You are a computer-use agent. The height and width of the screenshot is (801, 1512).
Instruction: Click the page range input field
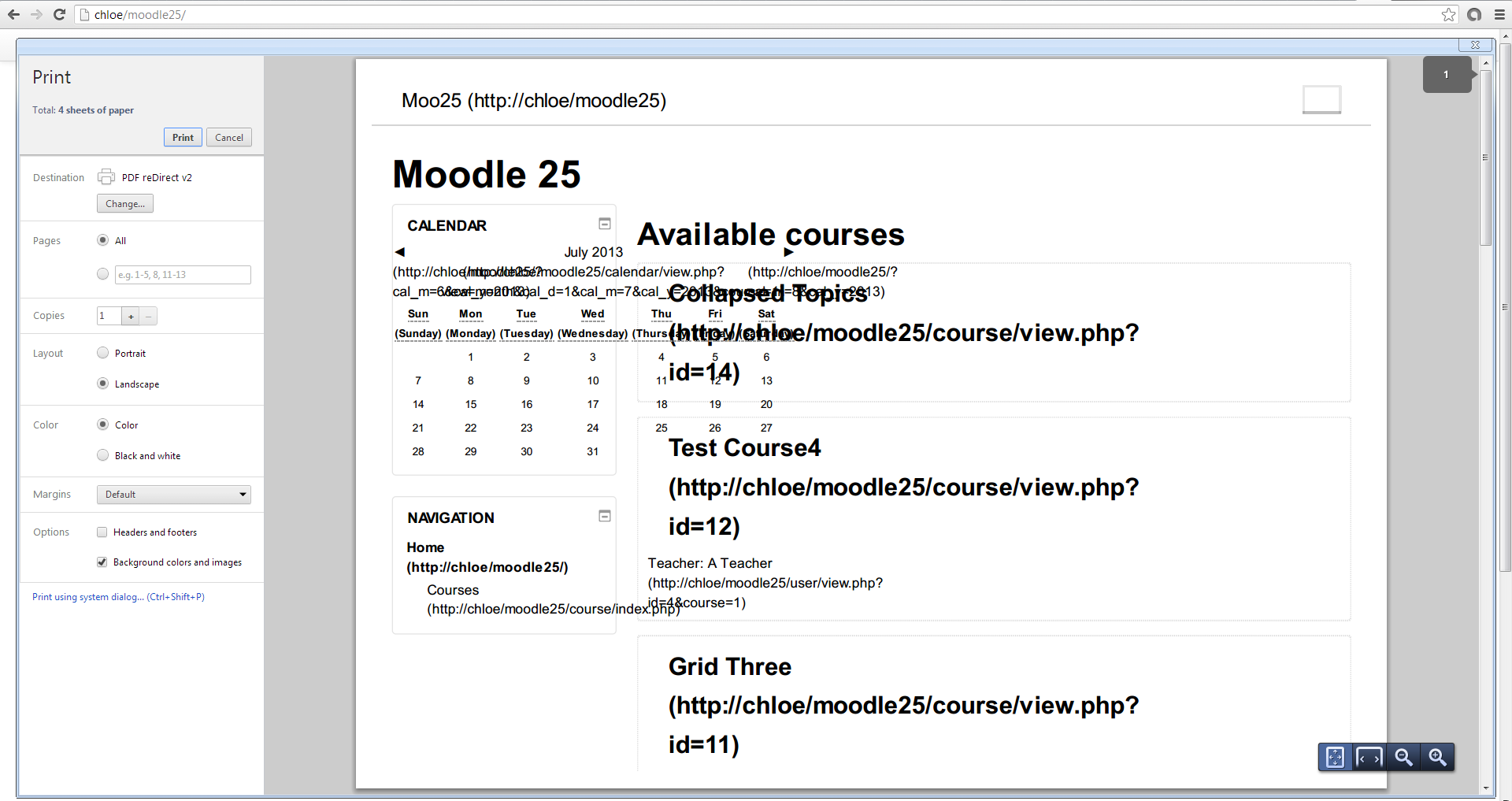tap(183, 275)
